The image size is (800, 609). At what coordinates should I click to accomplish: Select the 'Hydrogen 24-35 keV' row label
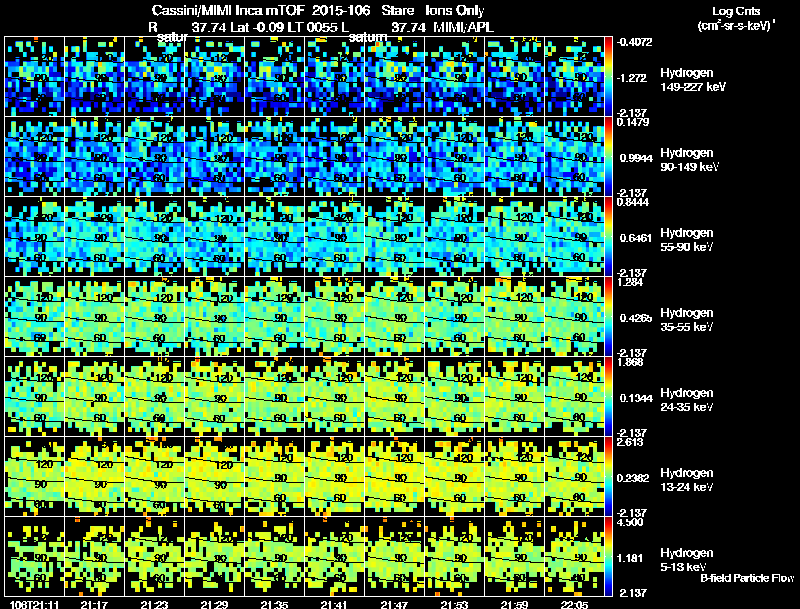687,400
